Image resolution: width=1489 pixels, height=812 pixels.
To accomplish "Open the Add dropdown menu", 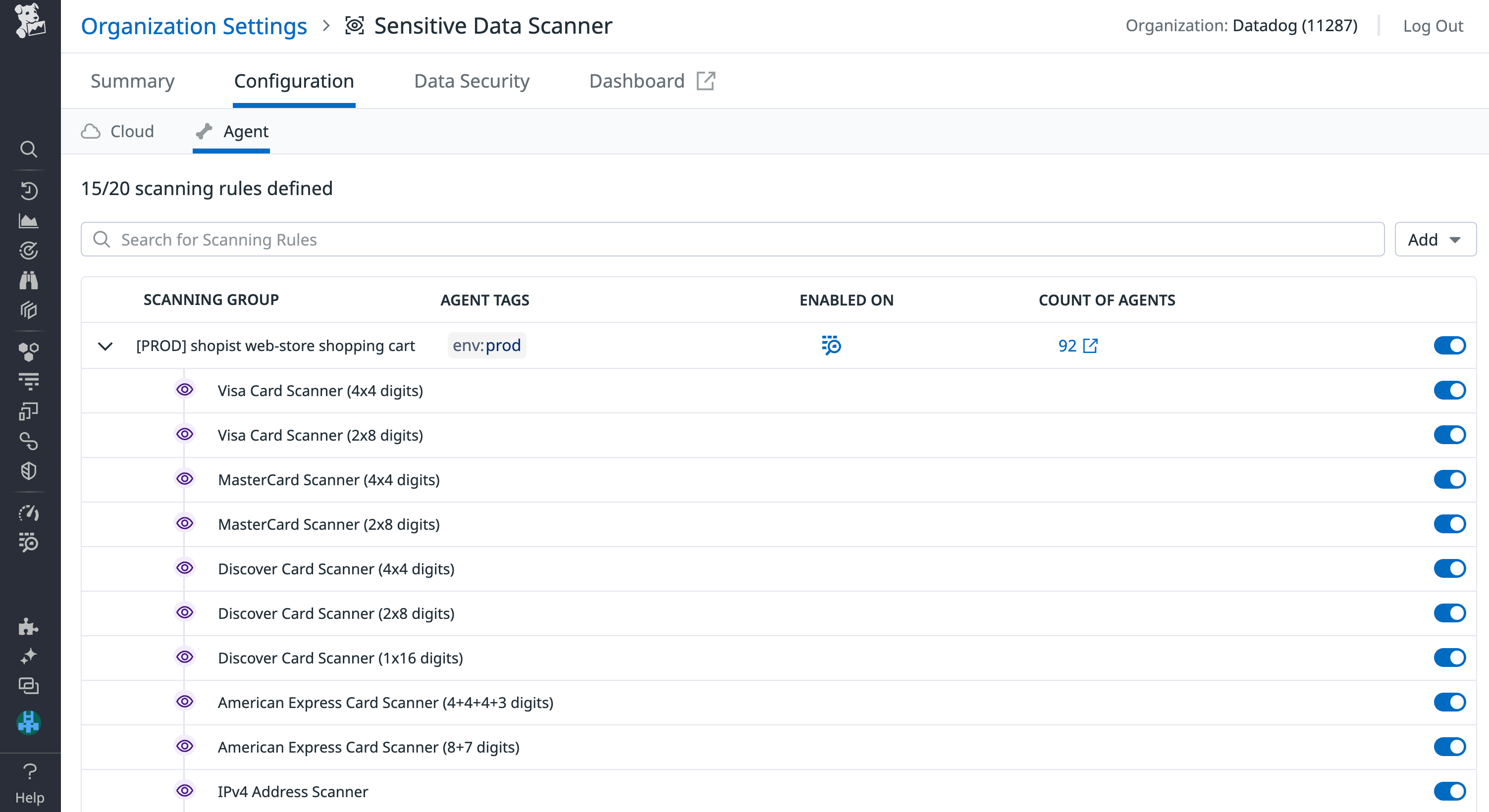I will click(1435, 239).
